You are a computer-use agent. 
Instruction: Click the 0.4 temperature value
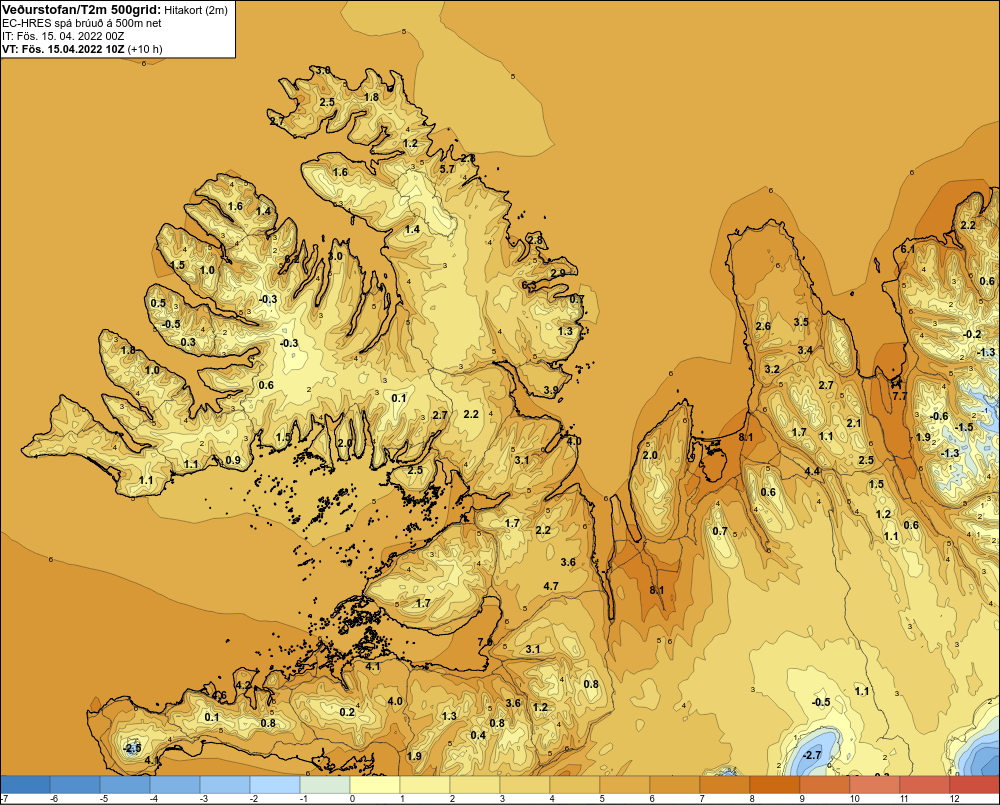click(478, 735)
